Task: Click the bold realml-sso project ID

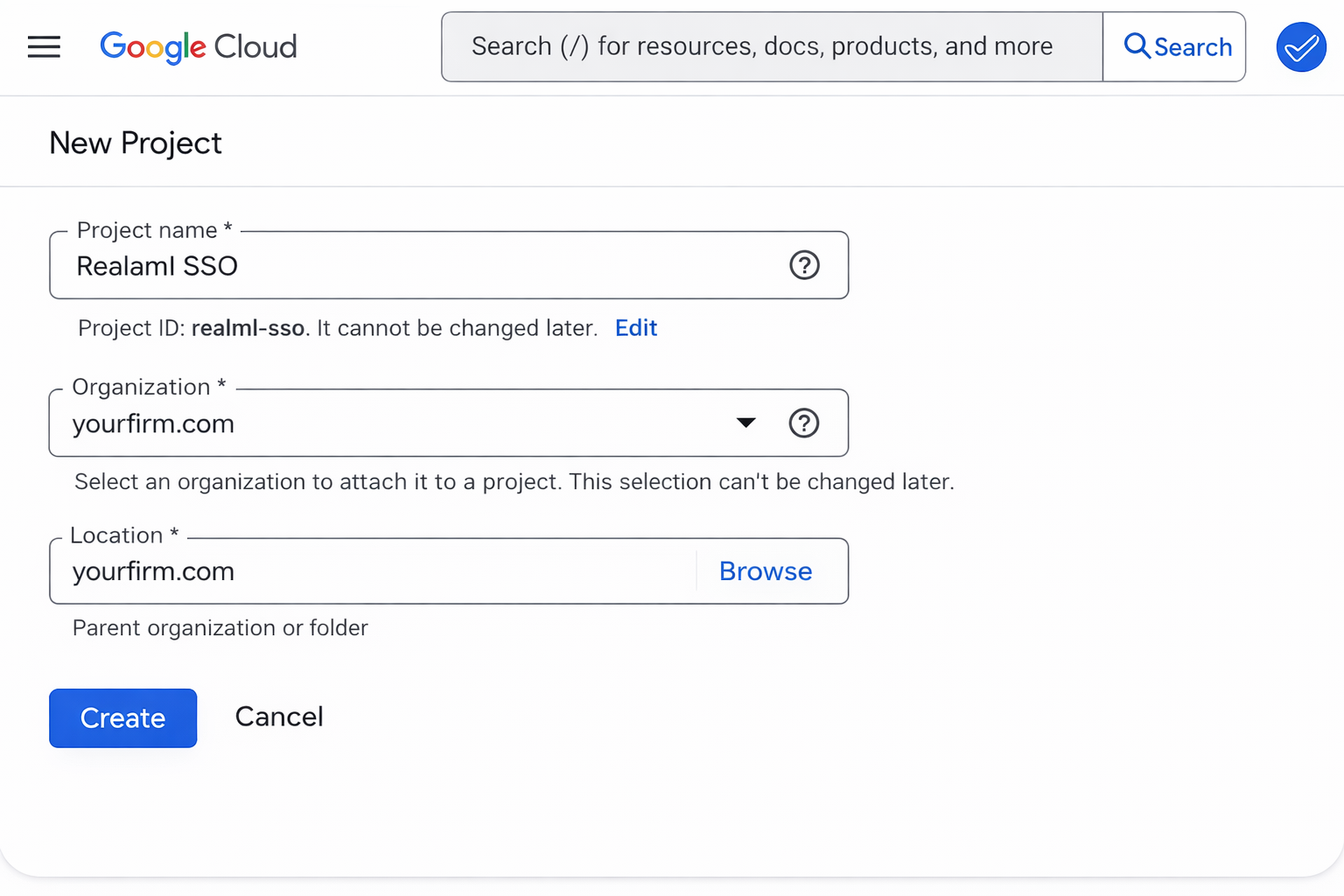Action: coord(248,328)
